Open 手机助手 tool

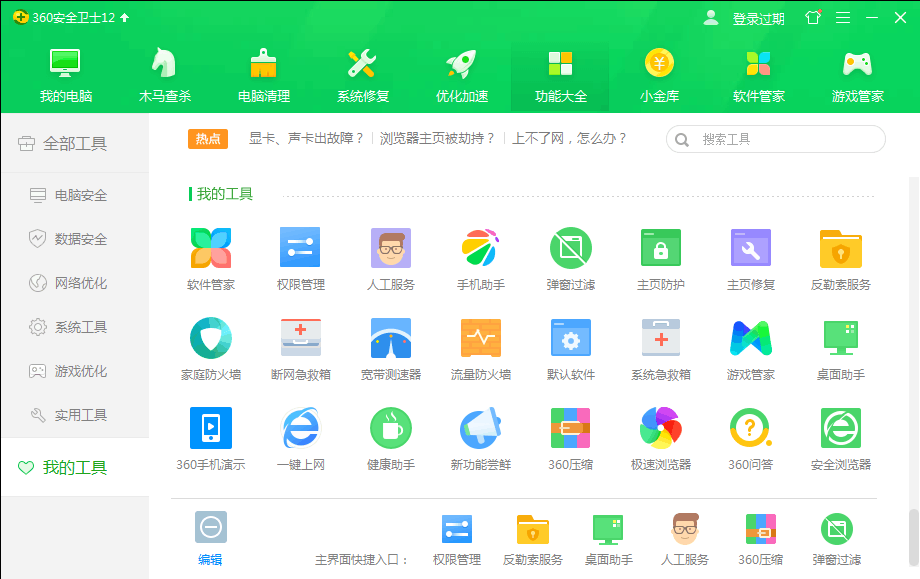[x=481, y=248]
